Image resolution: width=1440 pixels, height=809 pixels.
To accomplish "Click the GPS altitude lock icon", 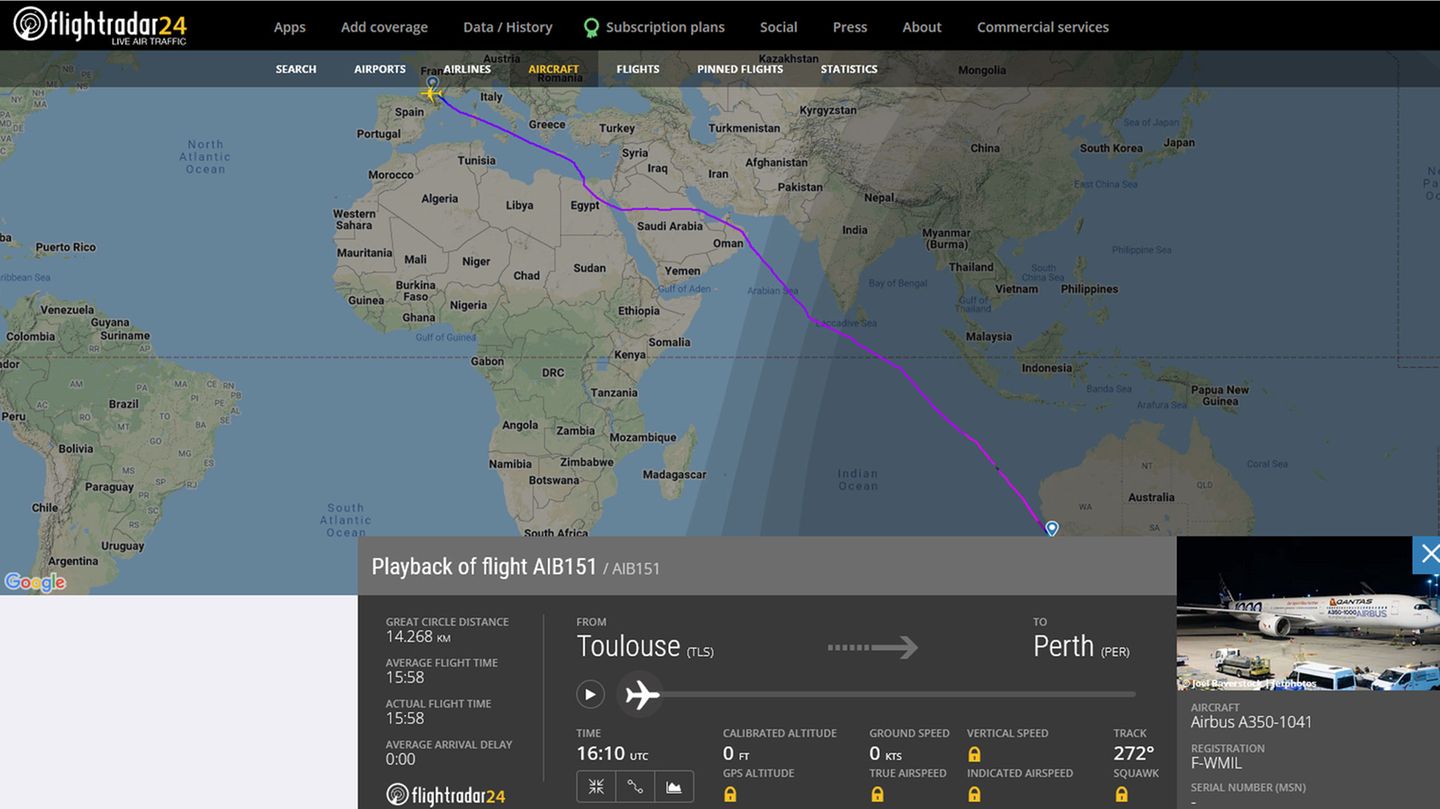I will pyautogui.click(x=730, y=794).
